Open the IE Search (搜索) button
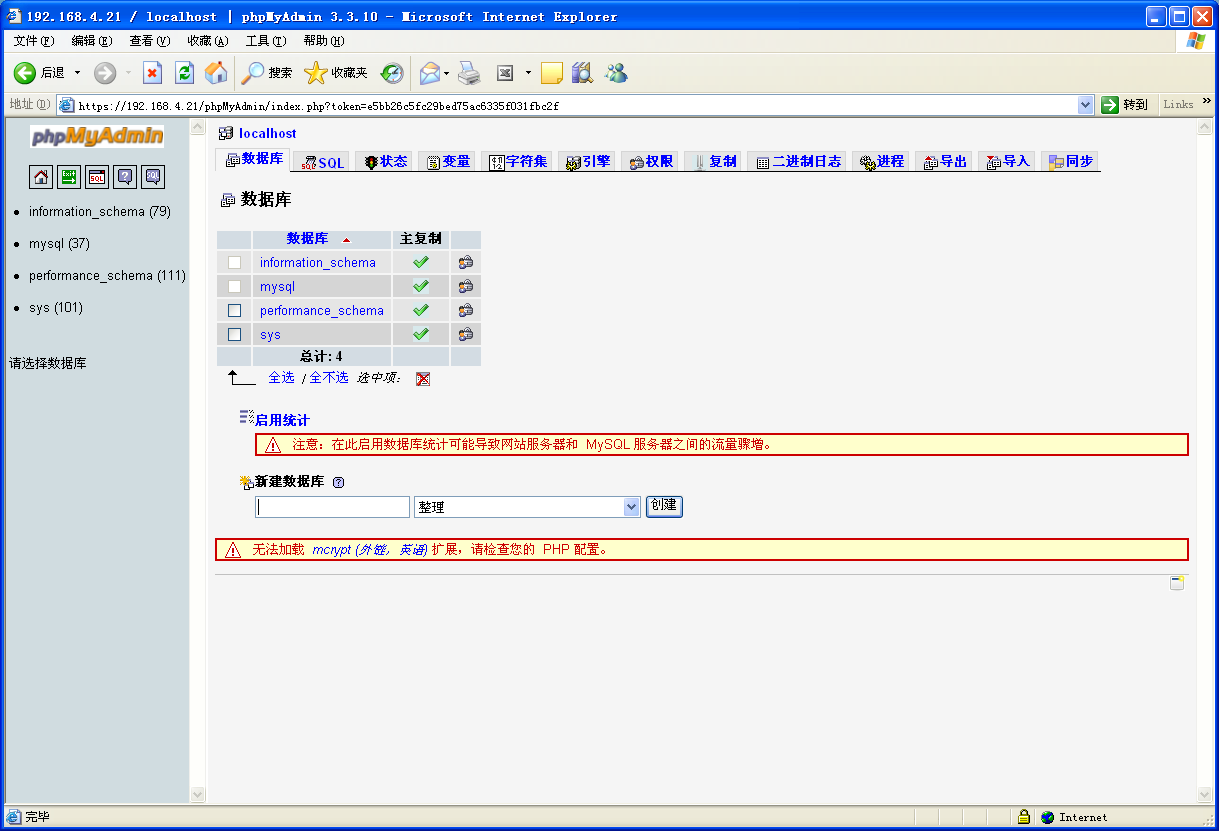The width and height of the screenshot is (1219, 831). click(x=267, y=73)
